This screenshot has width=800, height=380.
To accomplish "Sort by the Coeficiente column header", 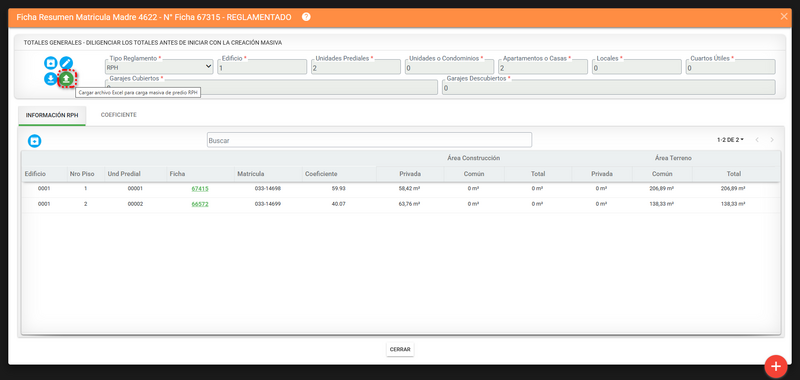I will coord(319,174).
